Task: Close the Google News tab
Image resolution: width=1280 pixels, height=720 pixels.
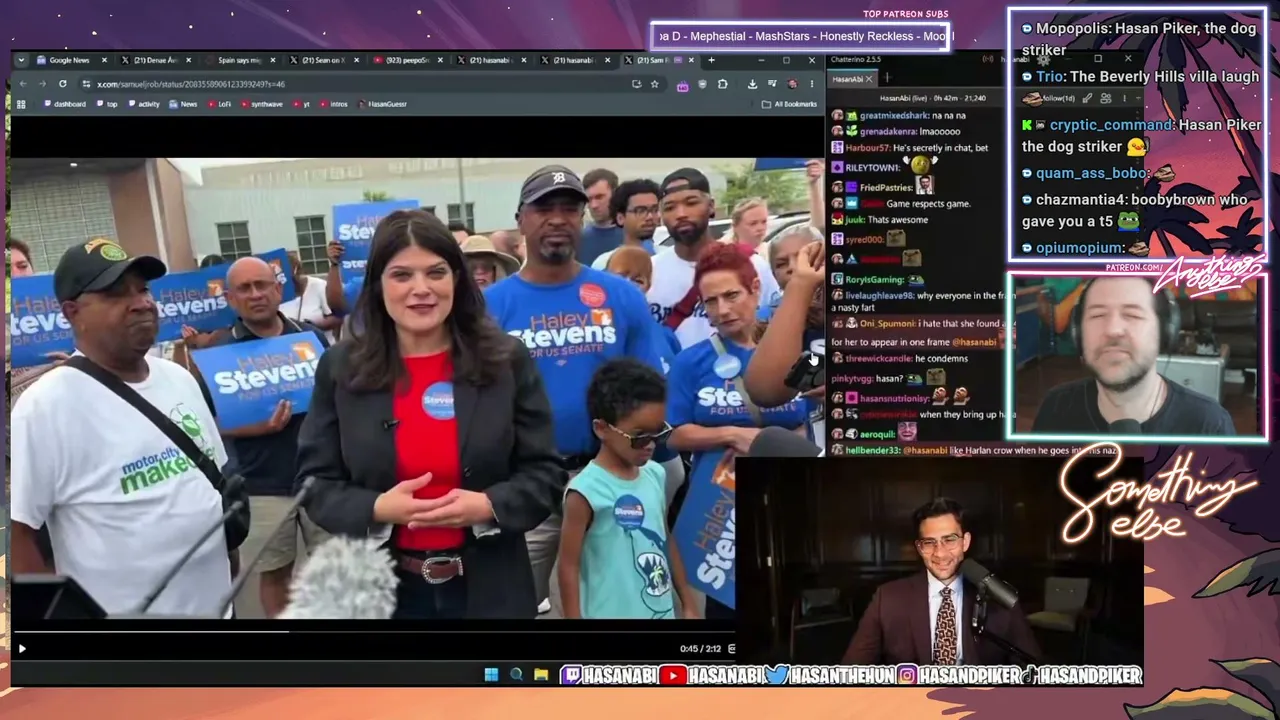Action: [x=104, y=60]
